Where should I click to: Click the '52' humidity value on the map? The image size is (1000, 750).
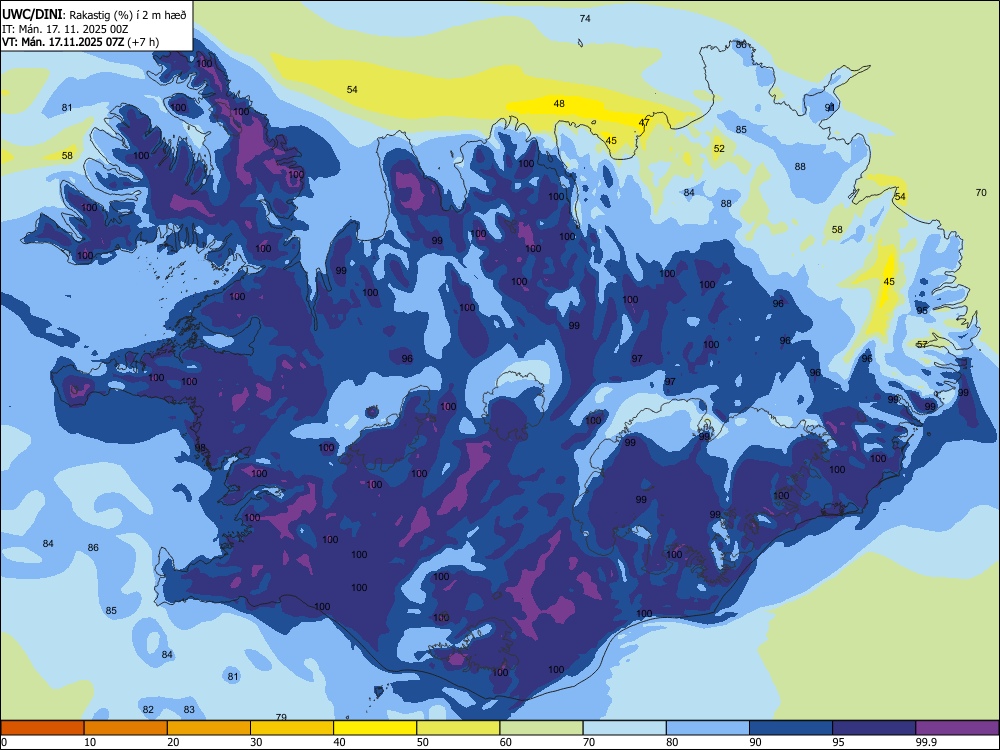pos(719,149)
